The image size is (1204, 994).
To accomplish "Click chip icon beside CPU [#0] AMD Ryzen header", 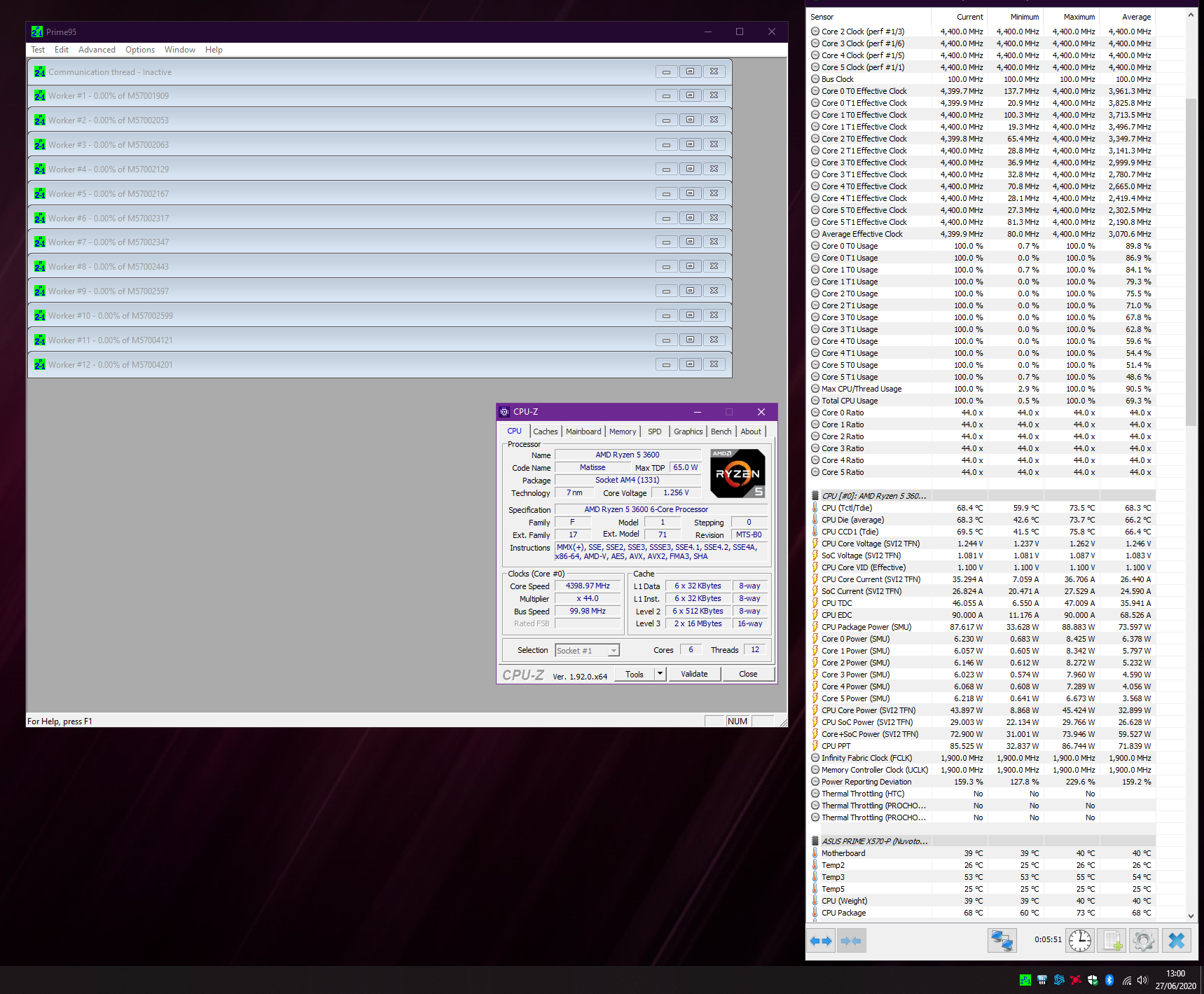I will click(815, 496).
